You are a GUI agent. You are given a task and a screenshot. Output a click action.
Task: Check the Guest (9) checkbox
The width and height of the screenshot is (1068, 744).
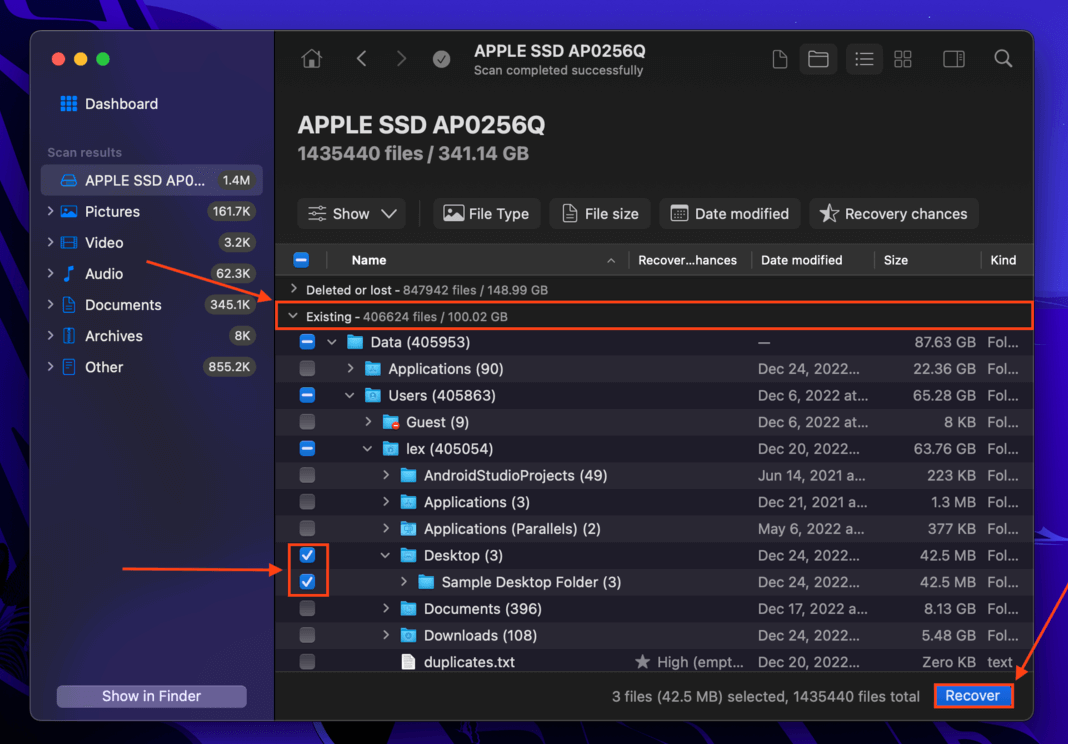[x=307, y=422]
